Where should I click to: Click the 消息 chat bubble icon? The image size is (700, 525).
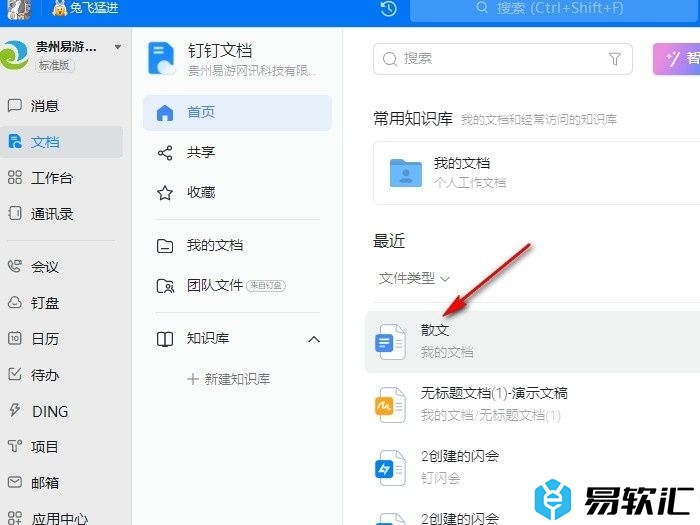15,106
